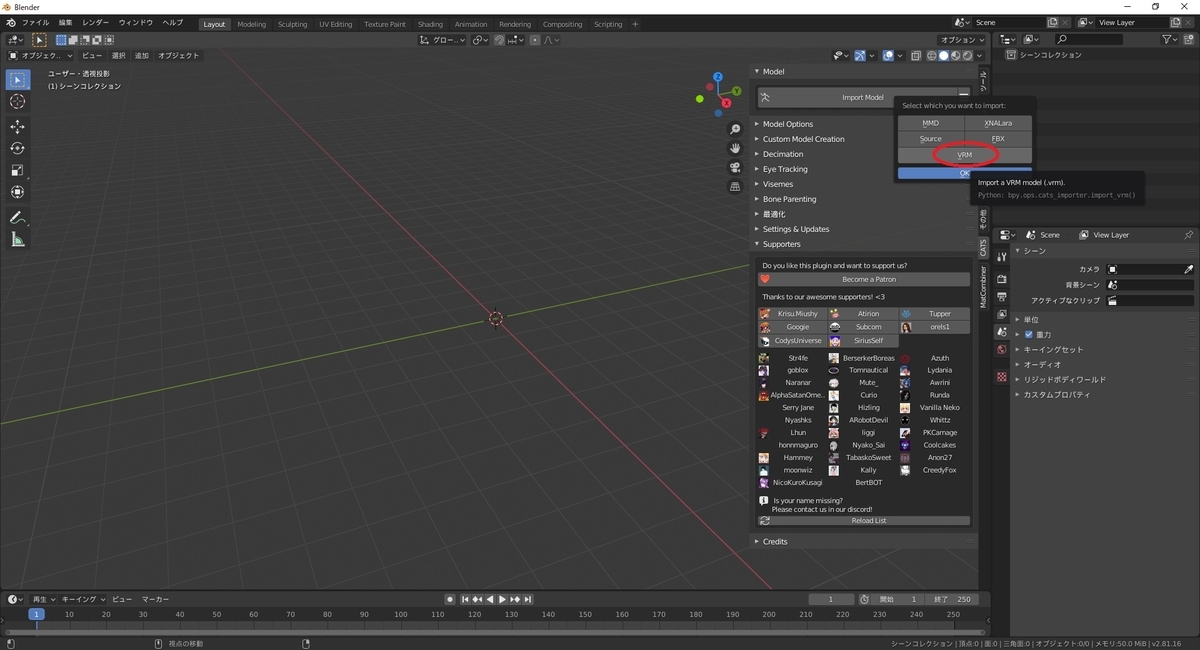Viewport: 1200px width, 650px height.
Task: Switch perspective/orthographic grid icon
Action: click(x=735, y=186)
